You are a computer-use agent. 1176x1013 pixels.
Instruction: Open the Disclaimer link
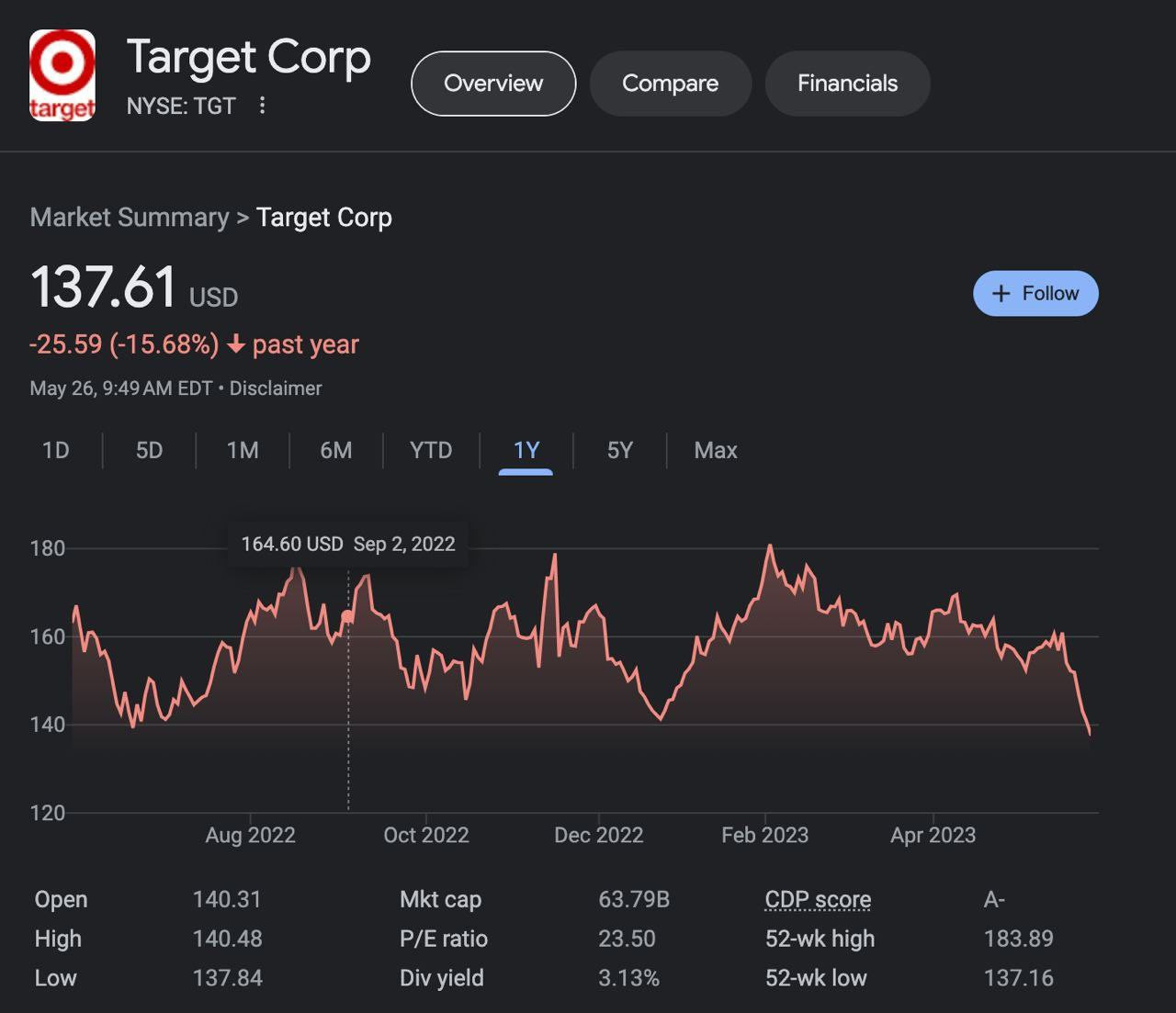[276, 388]
